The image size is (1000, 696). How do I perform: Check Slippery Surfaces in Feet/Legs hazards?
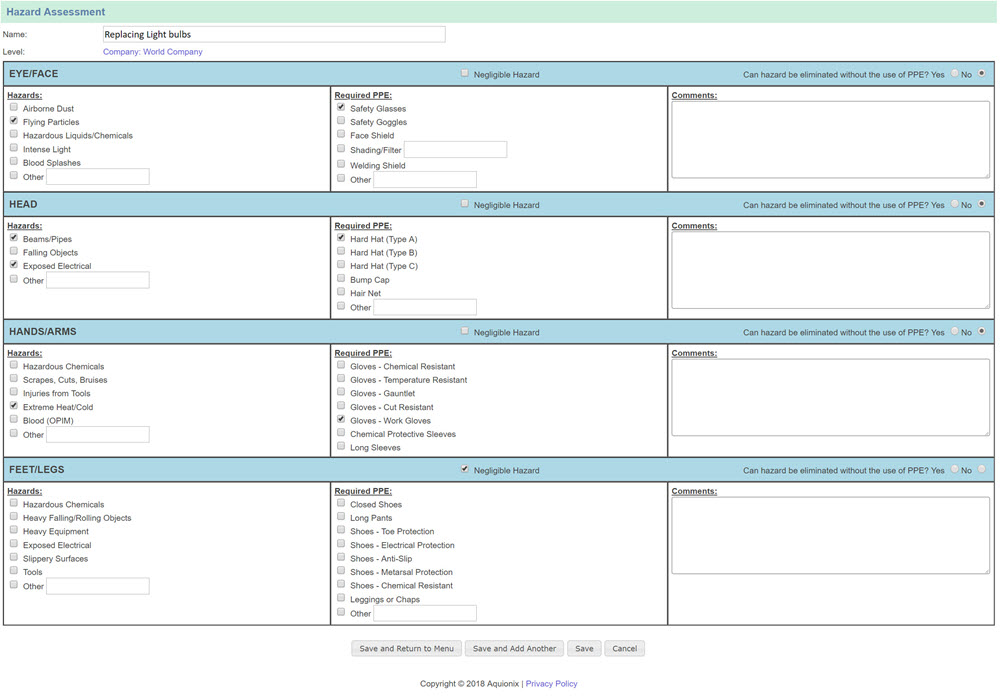click(x=14, y=557)
